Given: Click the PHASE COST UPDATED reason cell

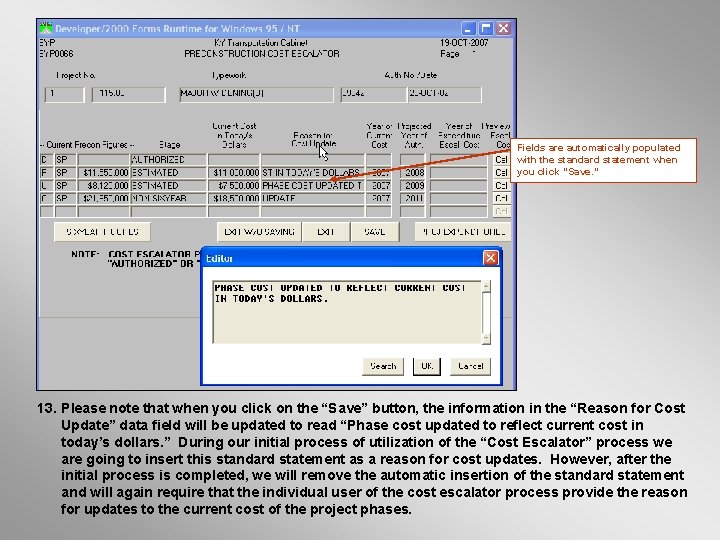Looking at the screenshot, I should coord(313,186).
